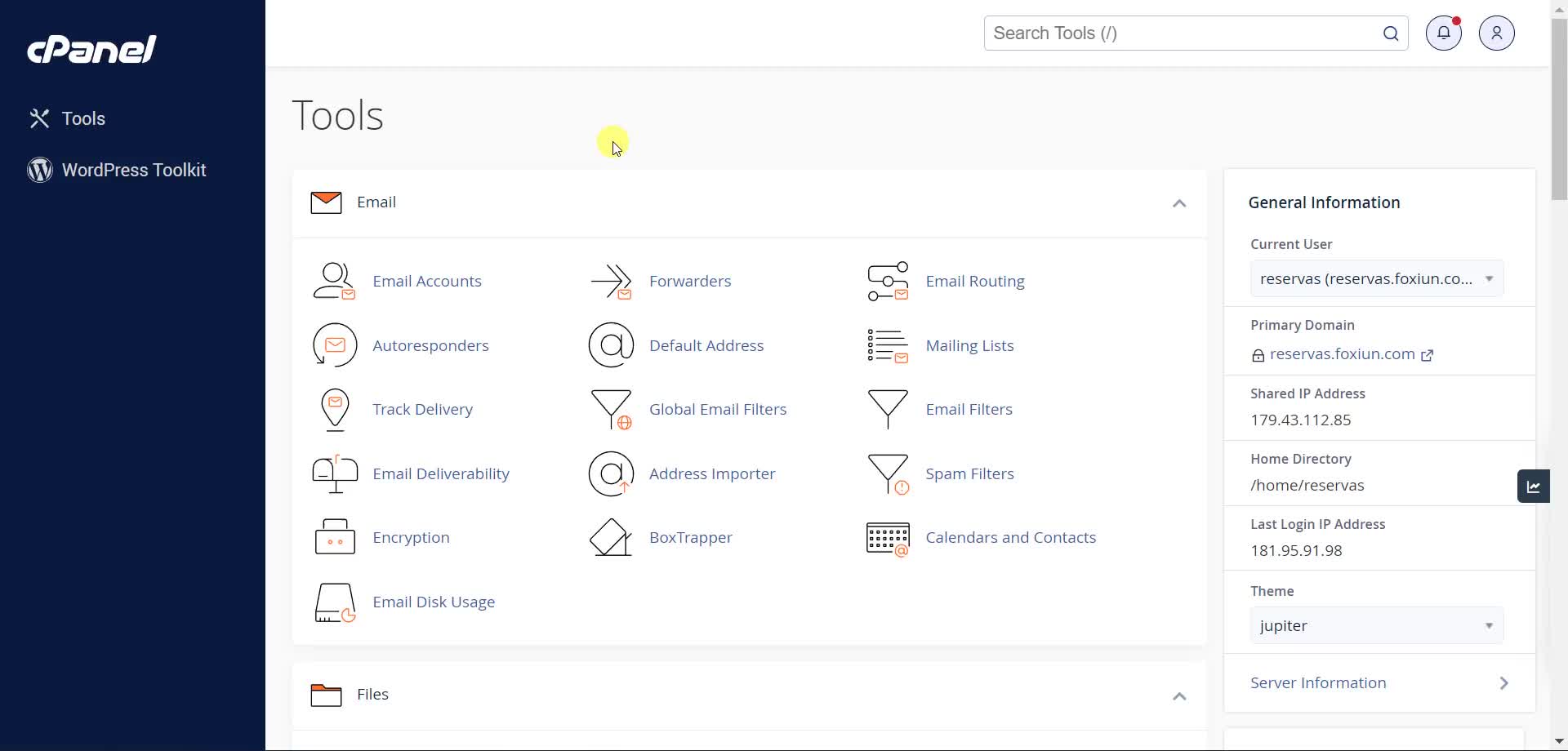Open the Autoresponders icon
The image size is (1568, 751).
pos(334,345)
